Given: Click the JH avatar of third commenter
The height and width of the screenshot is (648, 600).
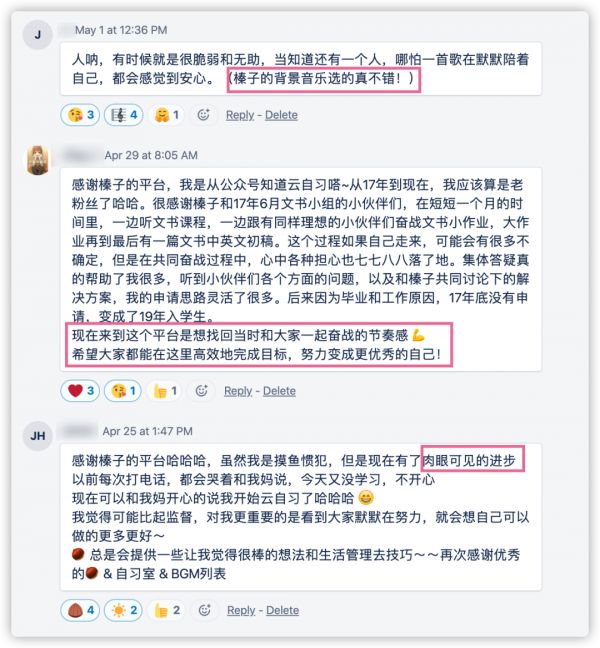Looking at the screenshot, I should (38, 436).
